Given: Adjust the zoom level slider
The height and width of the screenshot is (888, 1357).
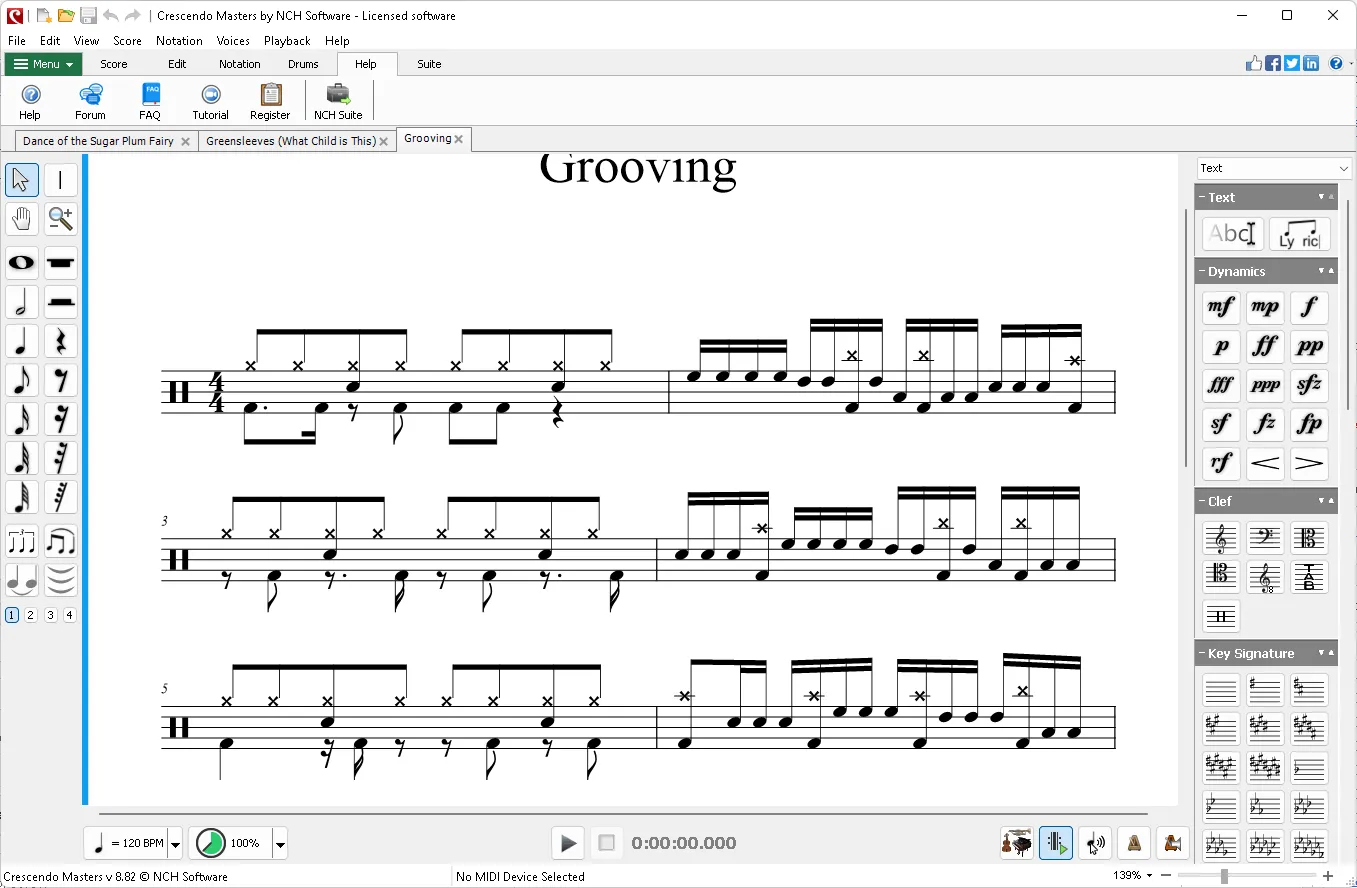Looking at the screenshot, I should coord(1223,876).
